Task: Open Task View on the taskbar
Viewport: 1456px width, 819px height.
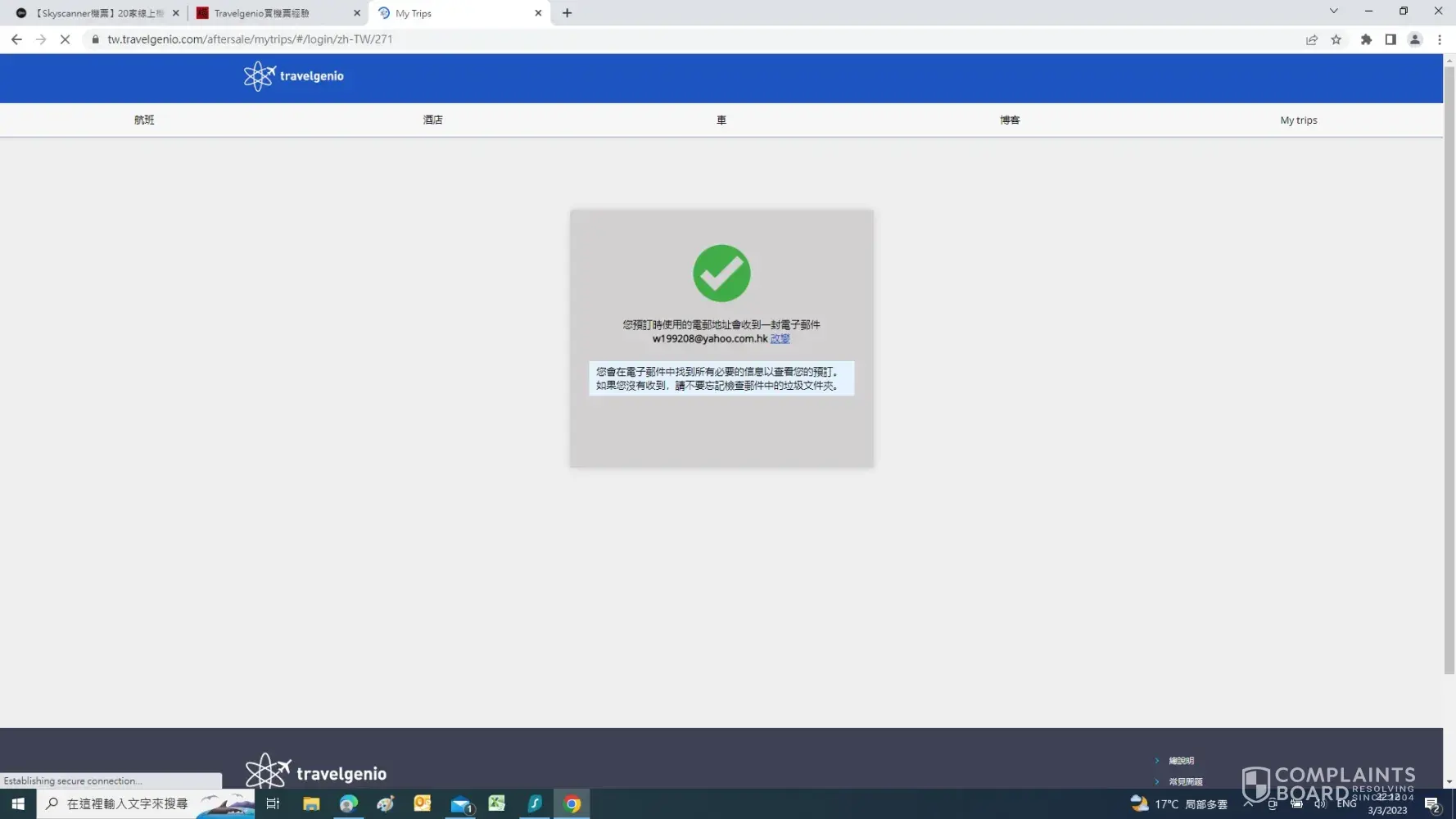Action: [x=274, y=804]
